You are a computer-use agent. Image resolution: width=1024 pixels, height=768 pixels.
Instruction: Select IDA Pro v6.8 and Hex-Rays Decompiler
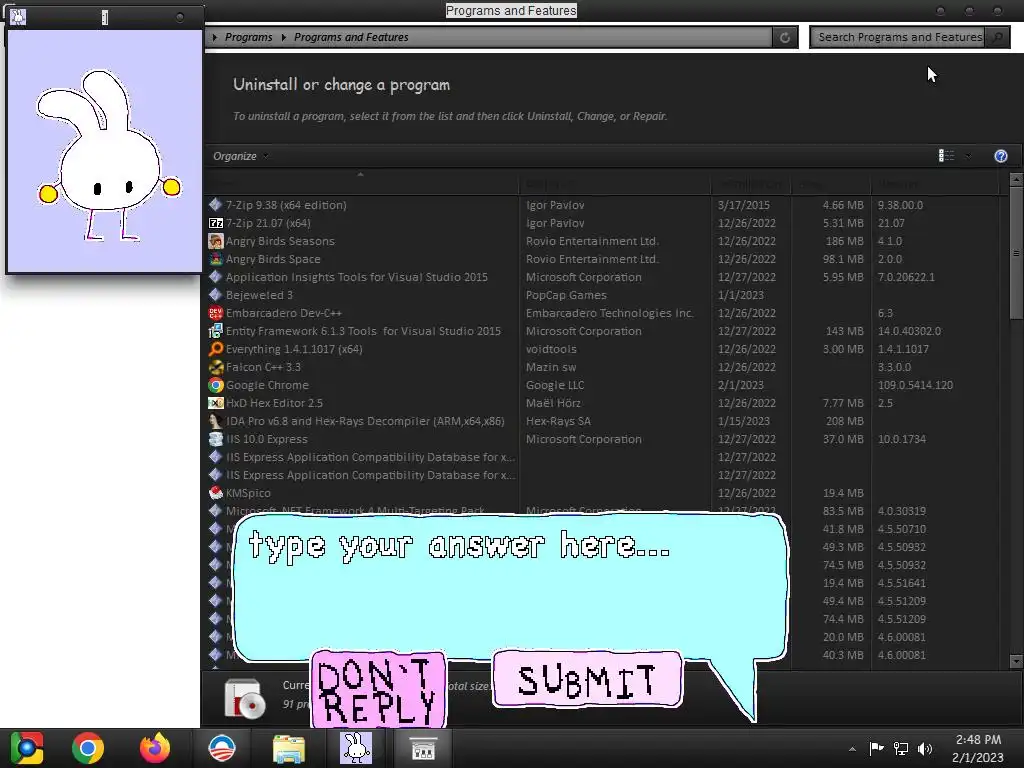(x=365, y=421)
